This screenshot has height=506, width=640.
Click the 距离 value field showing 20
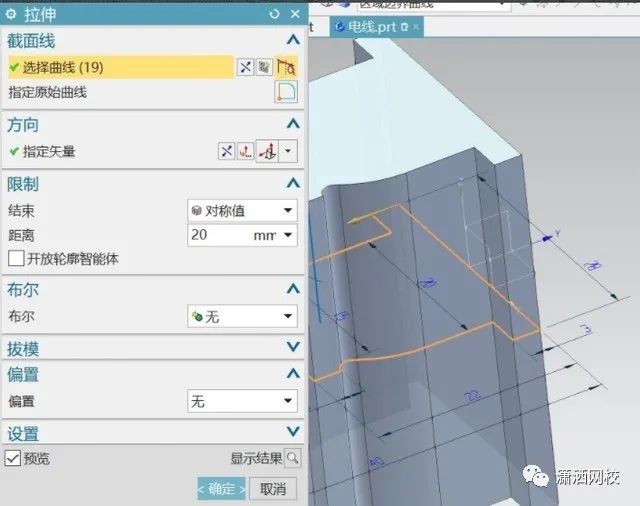point(219,235)
